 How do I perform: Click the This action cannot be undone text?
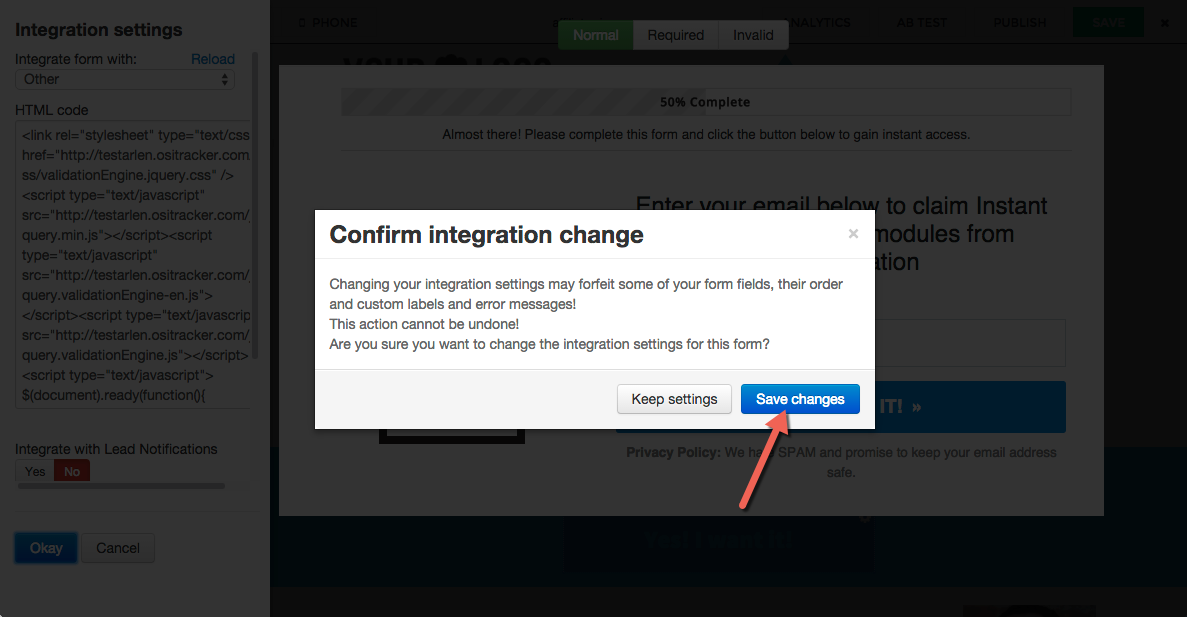point(424,324)
